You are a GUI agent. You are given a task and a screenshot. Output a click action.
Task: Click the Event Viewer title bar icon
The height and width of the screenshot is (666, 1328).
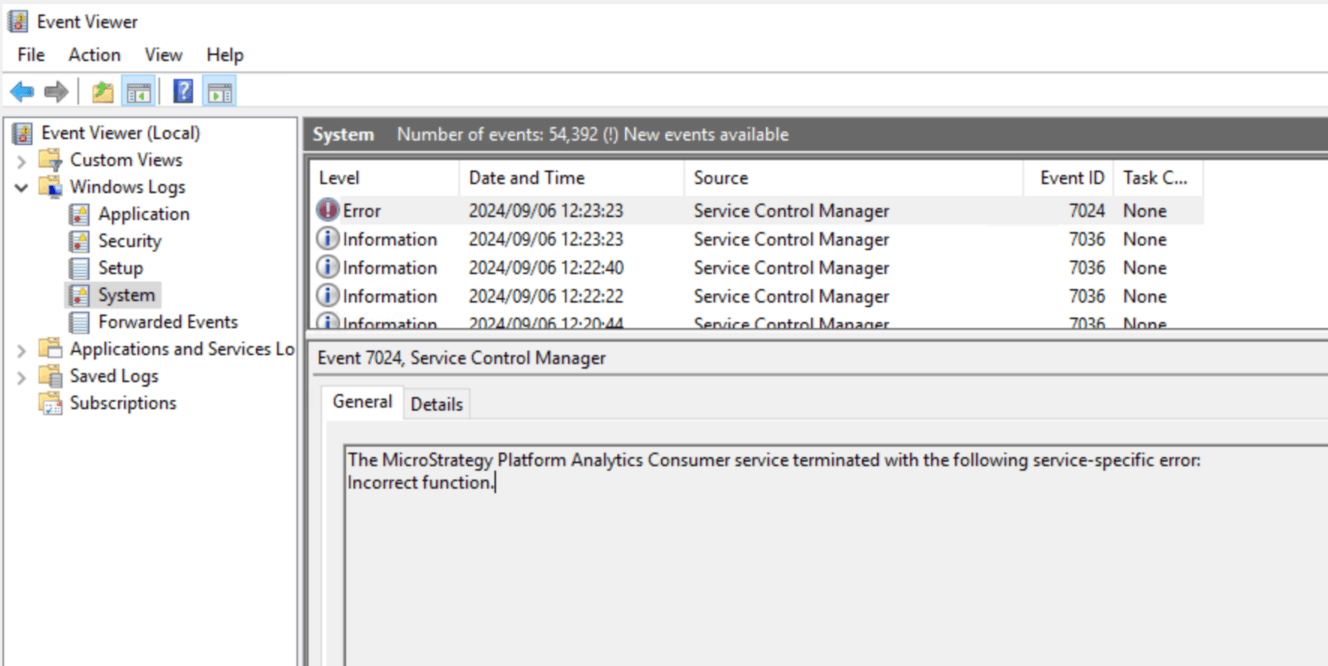(x=18, y=21)
